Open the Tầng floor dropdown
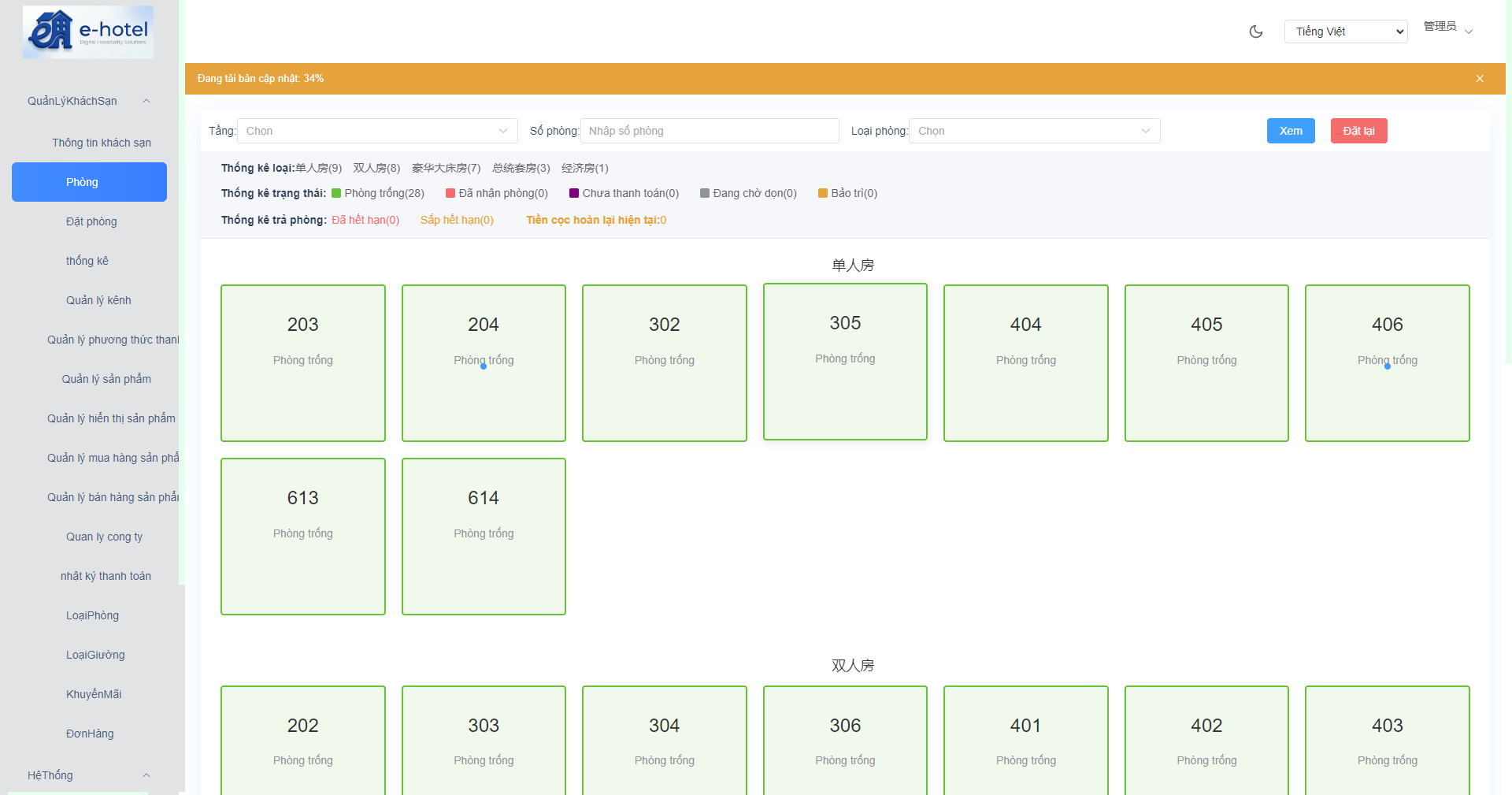 (377, 131)
